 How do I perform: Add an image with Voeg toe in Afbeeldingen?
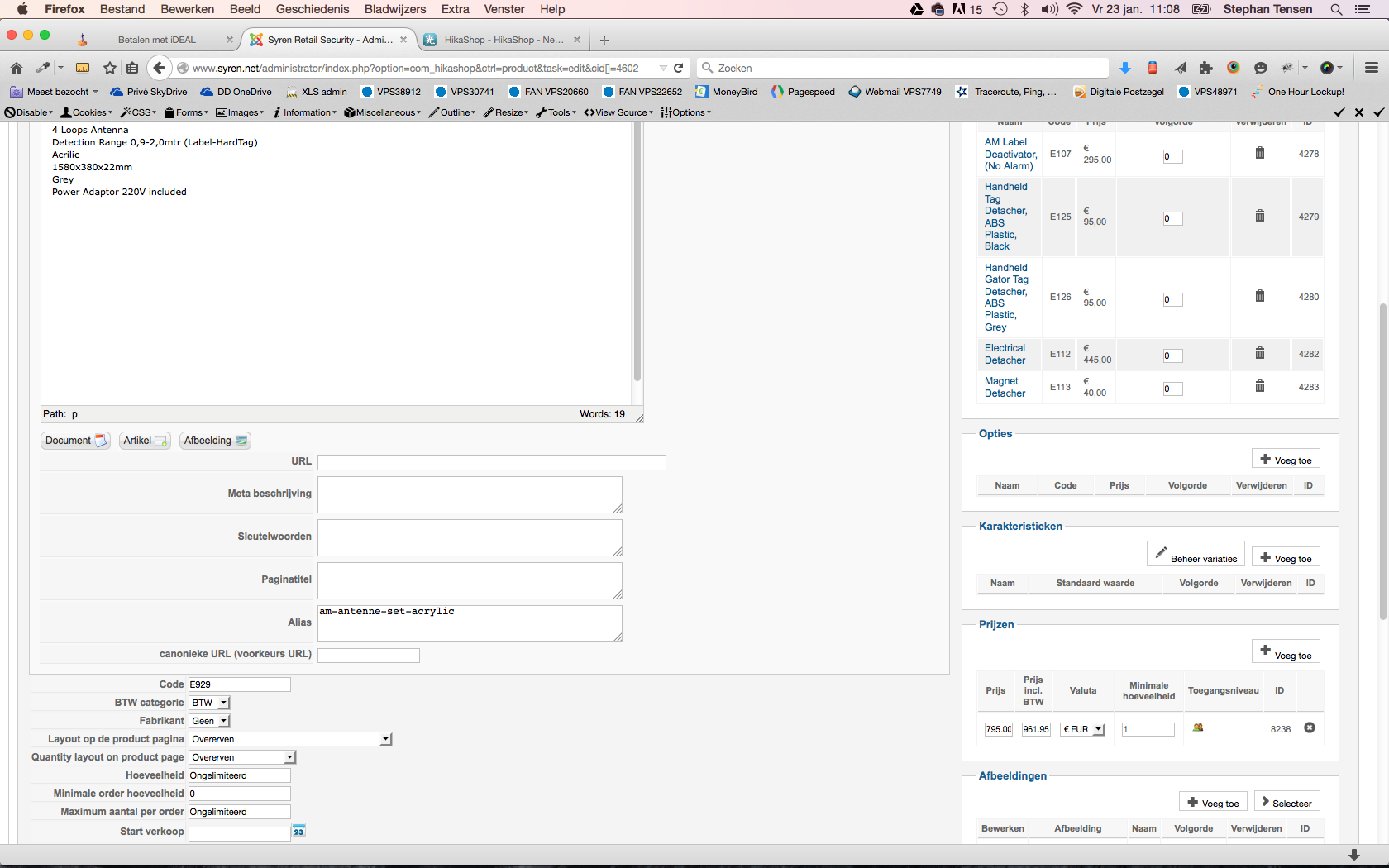[1213, 802]
